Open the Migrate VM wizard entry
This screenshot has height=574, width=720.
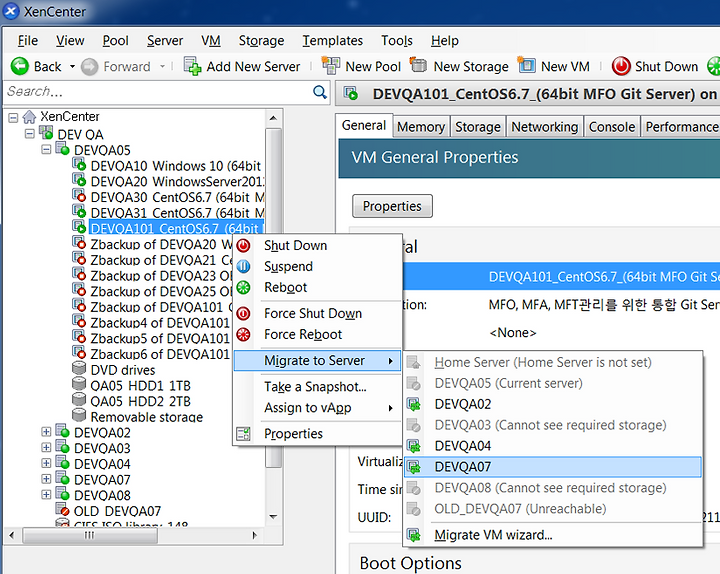[553, 535]
